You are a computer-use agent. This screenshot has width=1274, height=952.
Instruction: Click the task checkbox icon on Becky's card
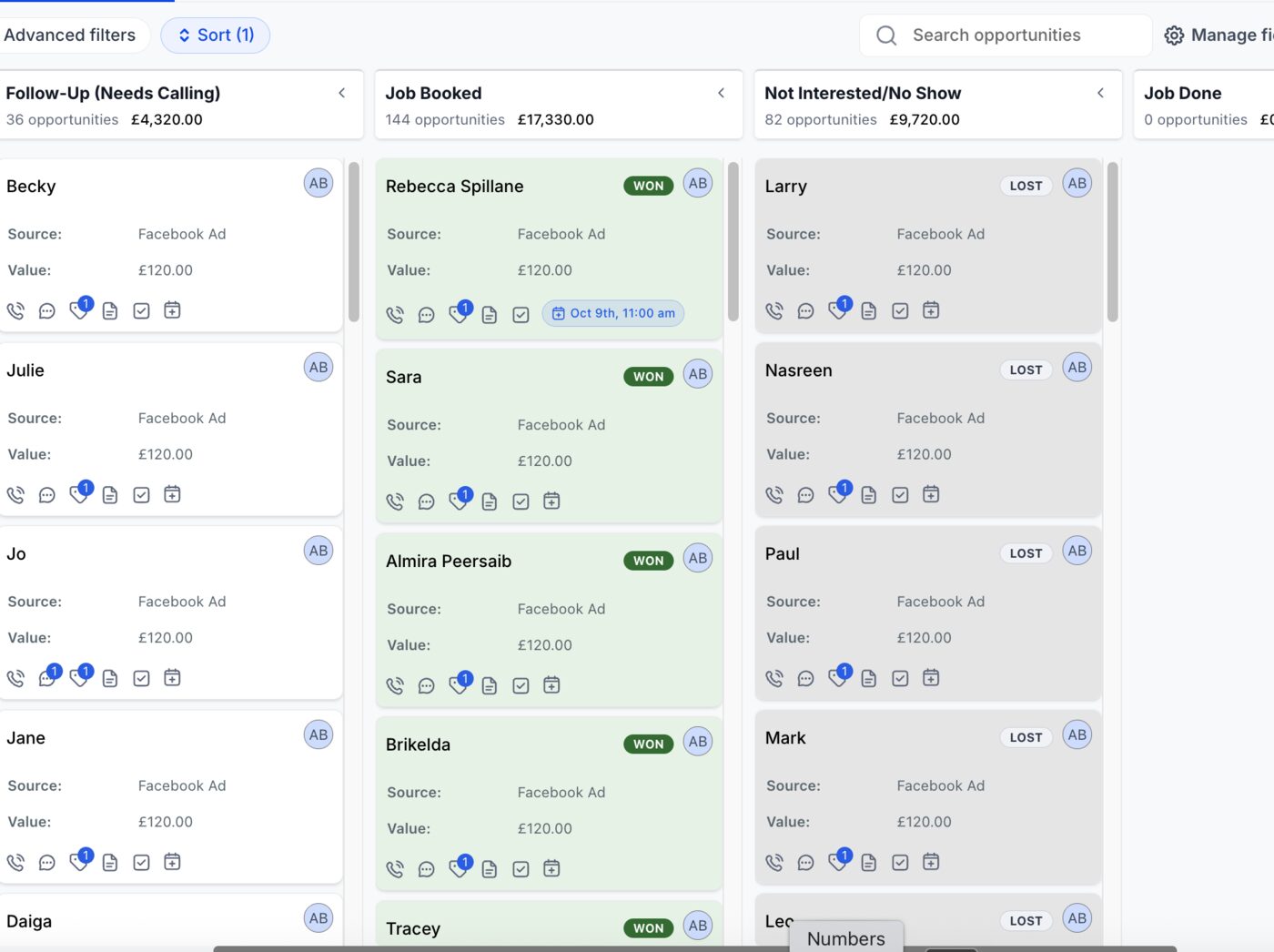click(141, 310)
